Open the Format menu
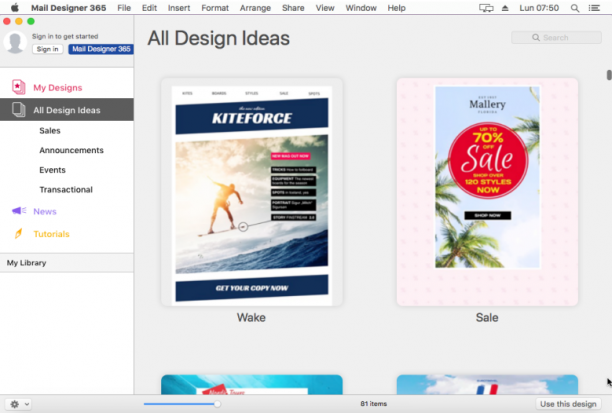Viewport: 612px width, 413px height. (x=215, y=8)
